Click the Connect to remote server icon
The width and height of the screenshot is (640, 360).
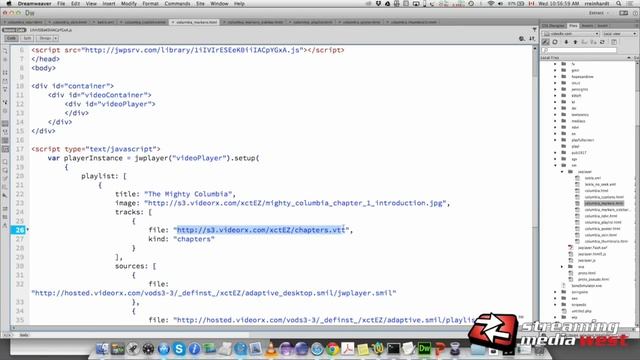coord(546,42)
